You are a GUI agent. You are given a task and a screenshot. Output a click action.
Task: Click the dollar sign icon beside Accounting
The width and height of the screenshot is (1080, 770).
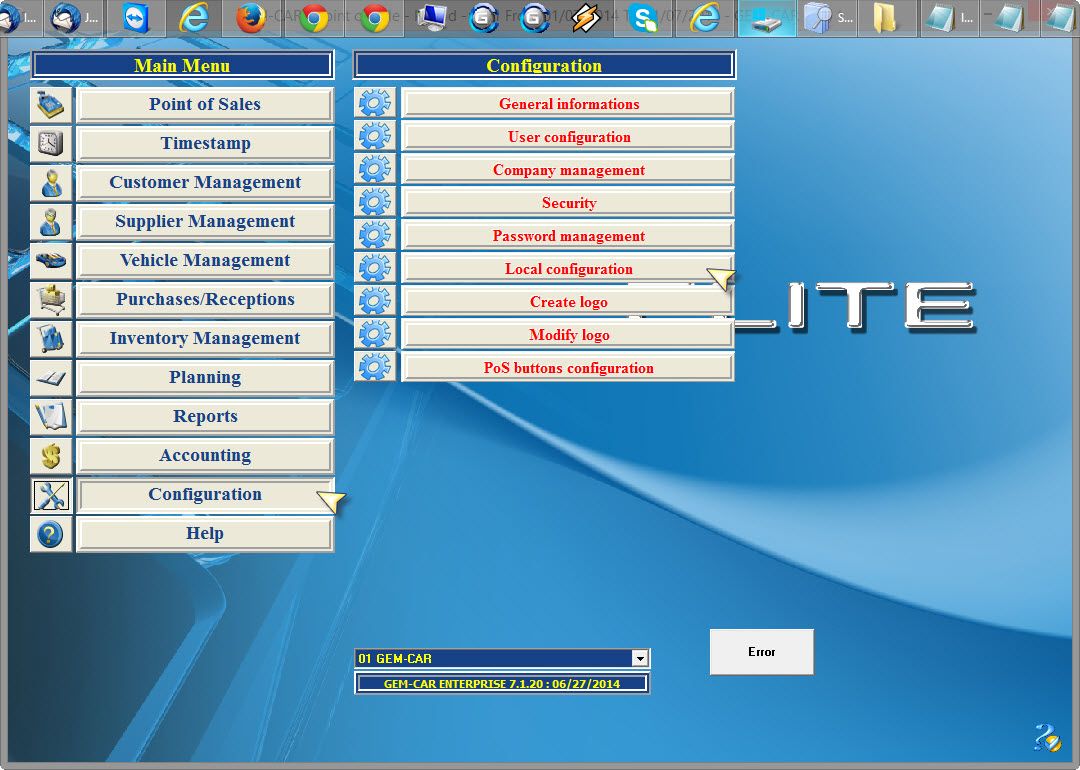51,456
